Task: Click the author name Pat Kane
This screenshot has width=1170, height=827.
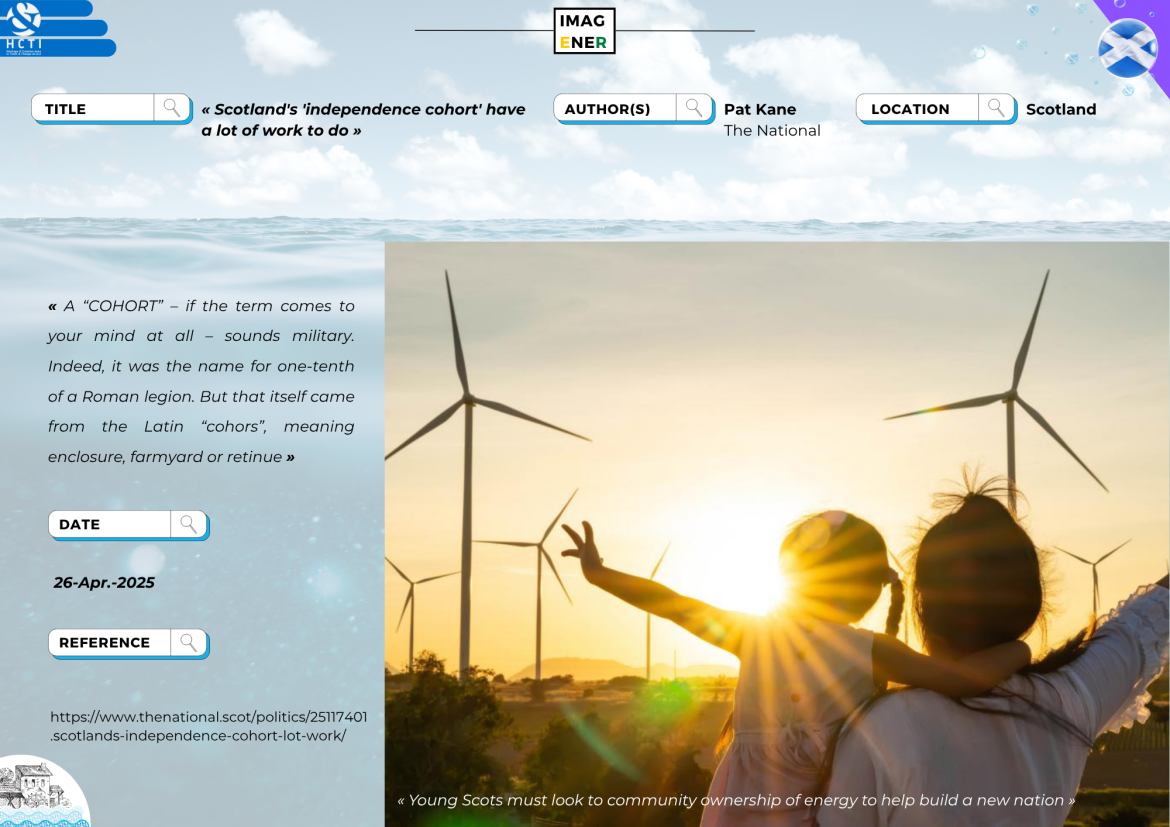Action: click(760, 109)
